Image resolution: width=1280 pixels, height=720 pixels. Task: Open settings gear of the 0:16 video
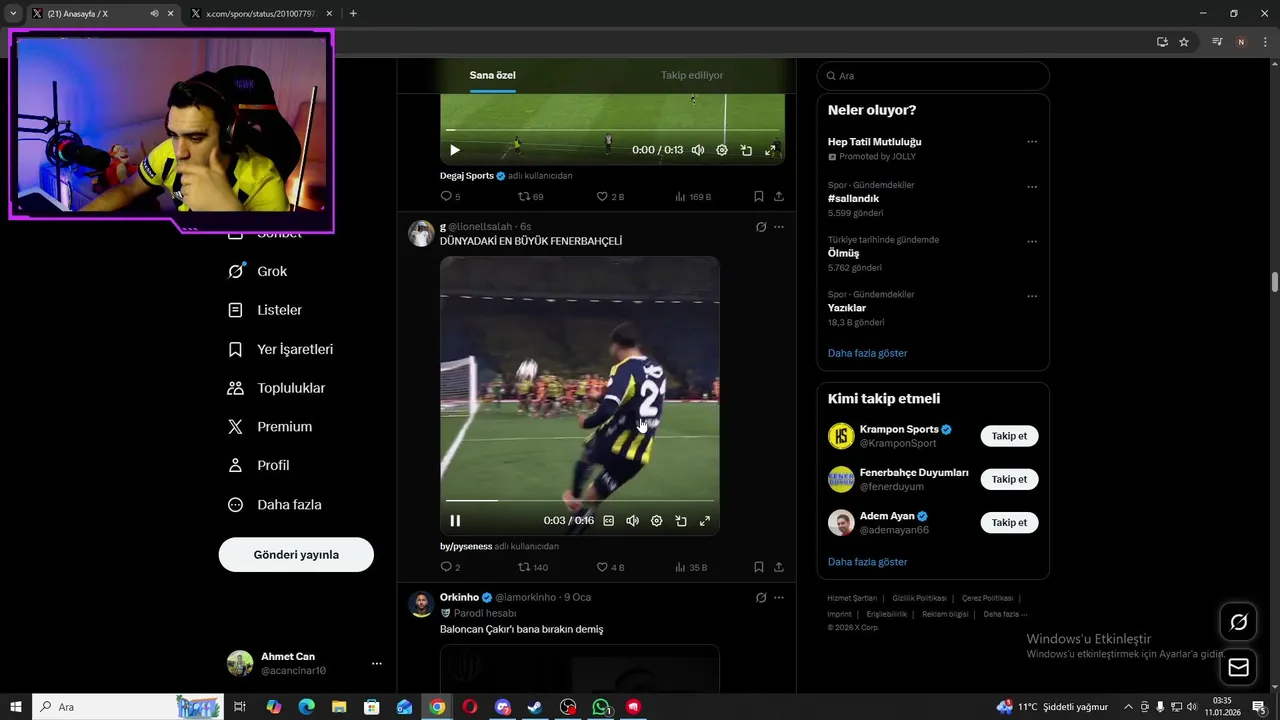coord(657,520)
